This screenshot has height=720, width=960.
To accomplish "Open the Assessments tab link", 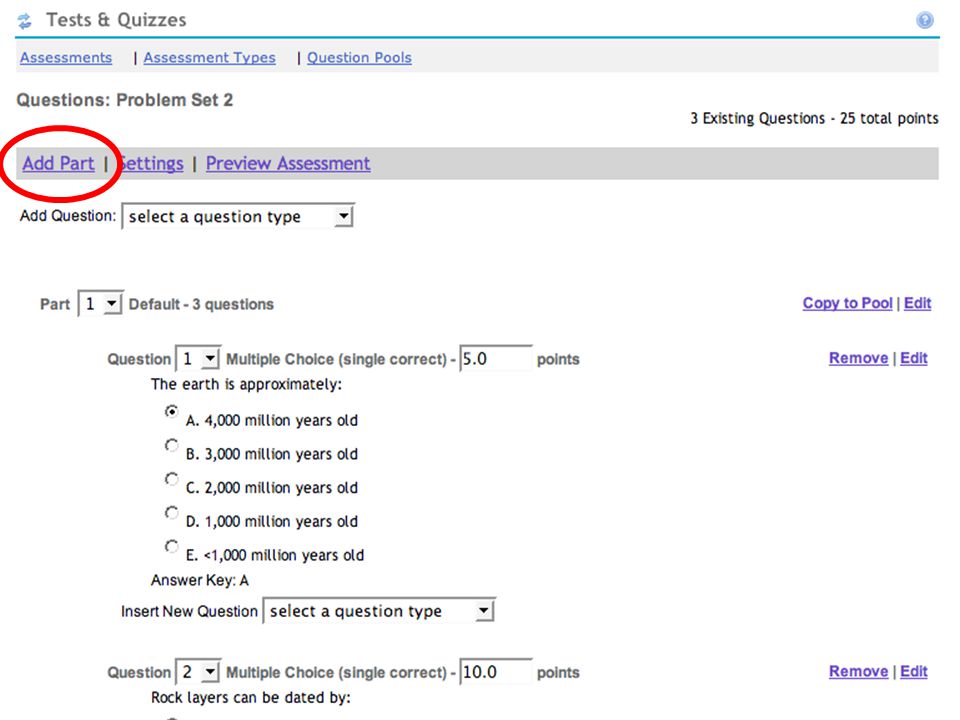I will point(66,58).
